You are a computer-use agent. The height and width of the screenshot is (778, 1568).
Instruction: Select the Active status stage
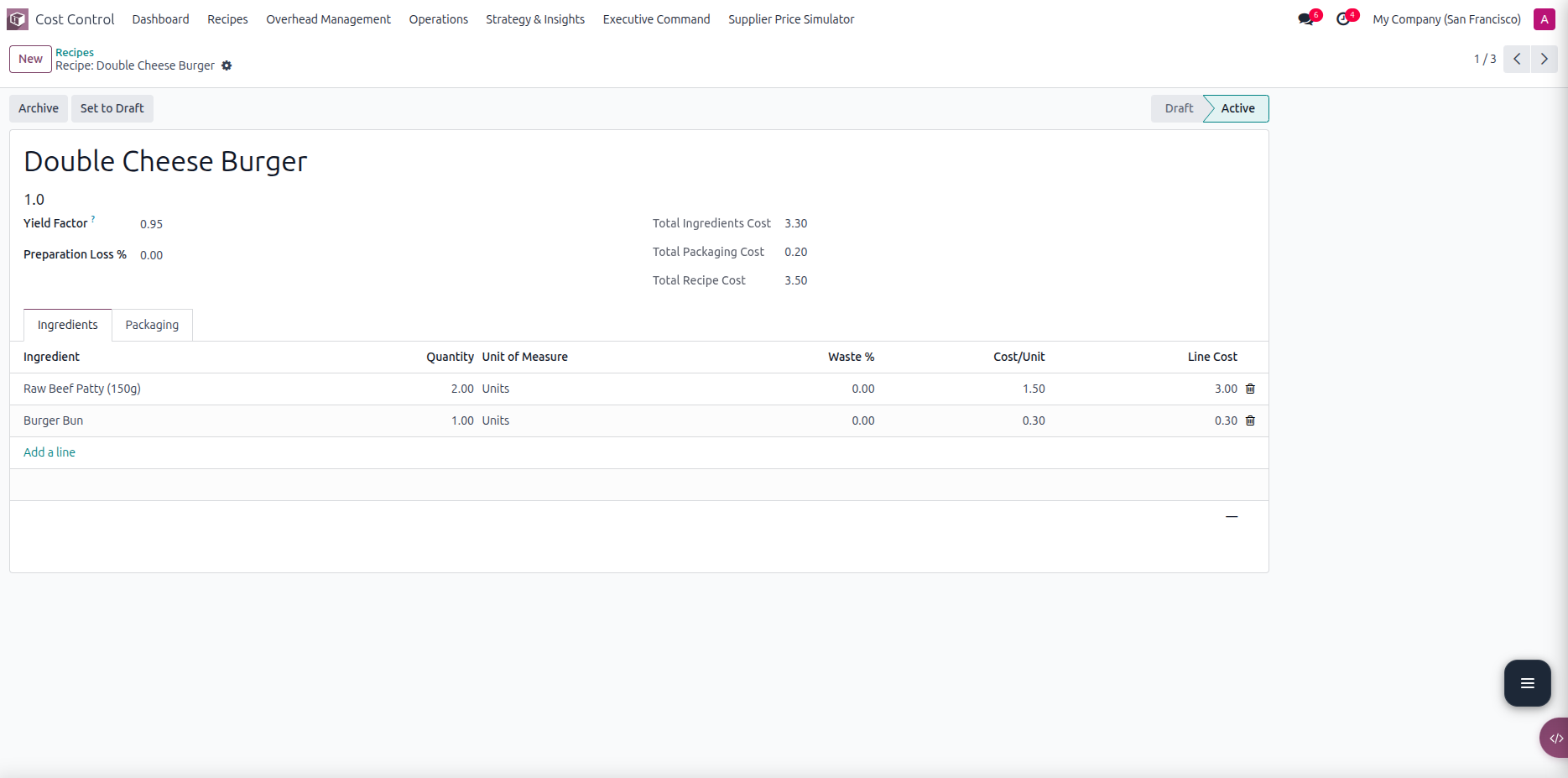click(1237, 108)
